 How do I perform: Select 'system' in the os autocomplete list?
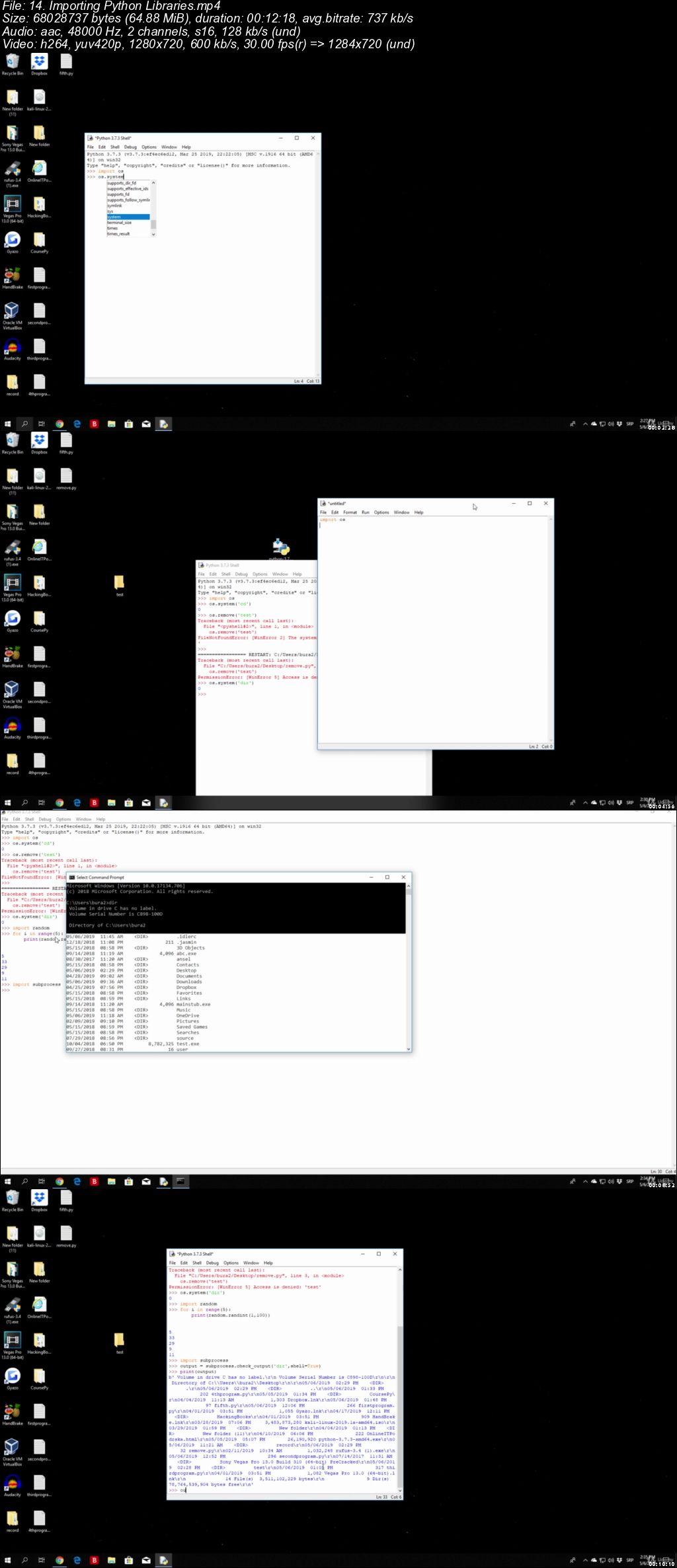[128, 217]
